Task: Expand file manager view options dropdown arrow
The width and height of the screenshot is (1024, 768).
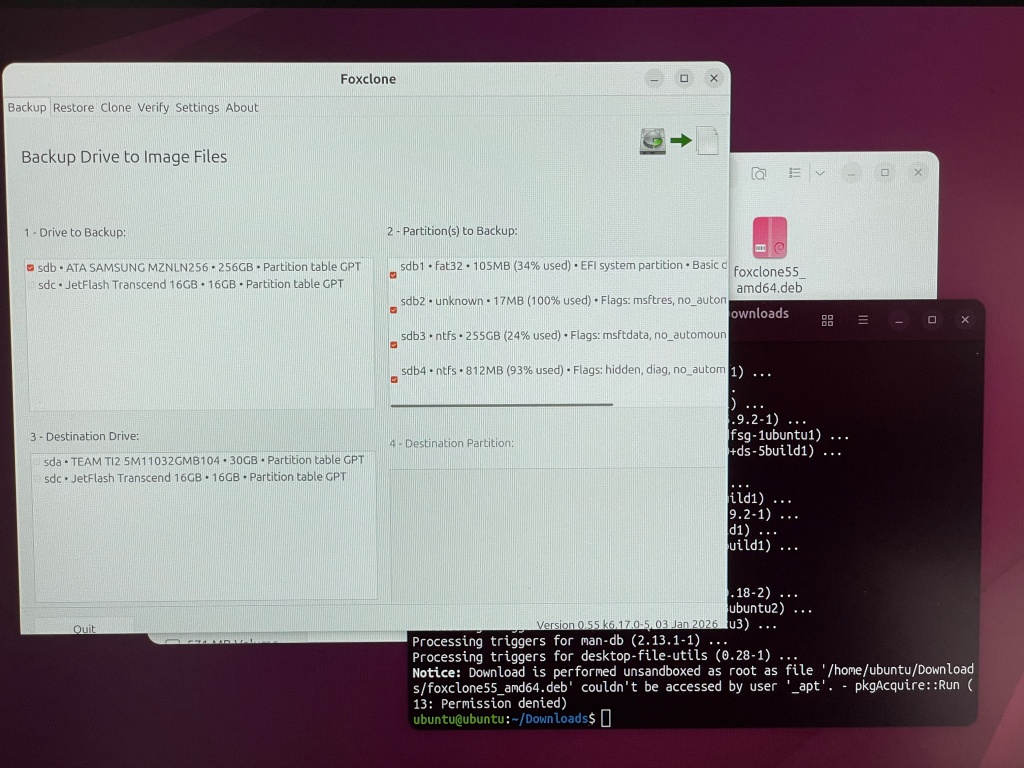Action: click(x=820, y=173)
